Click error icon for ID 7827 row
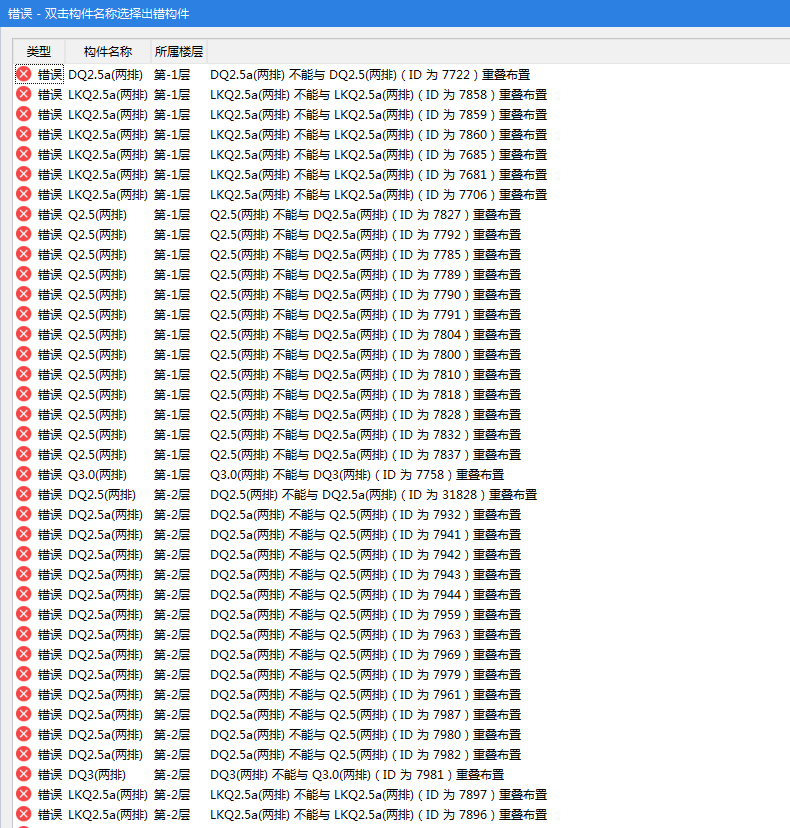The width and height of the screenshot is (790, 828). [x=24, y=214]
